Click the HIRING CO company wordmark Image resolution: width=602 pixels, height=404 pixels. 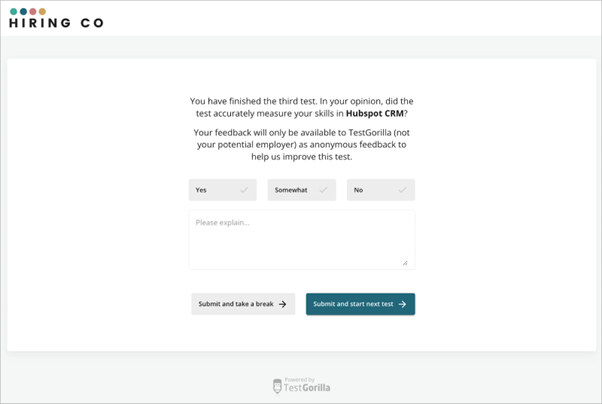[x=56, y=23]
